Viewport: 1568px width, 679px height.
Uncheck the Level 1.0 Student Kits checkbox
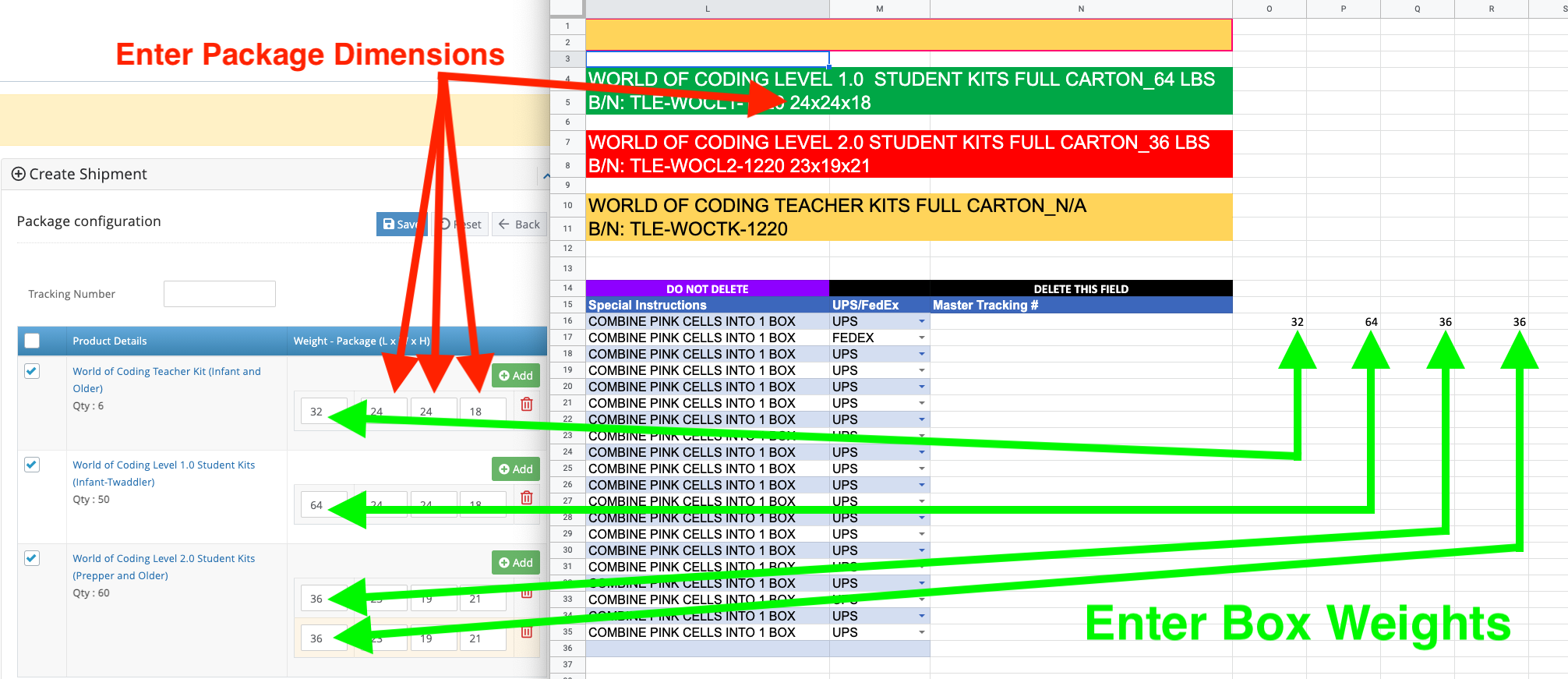32,465
